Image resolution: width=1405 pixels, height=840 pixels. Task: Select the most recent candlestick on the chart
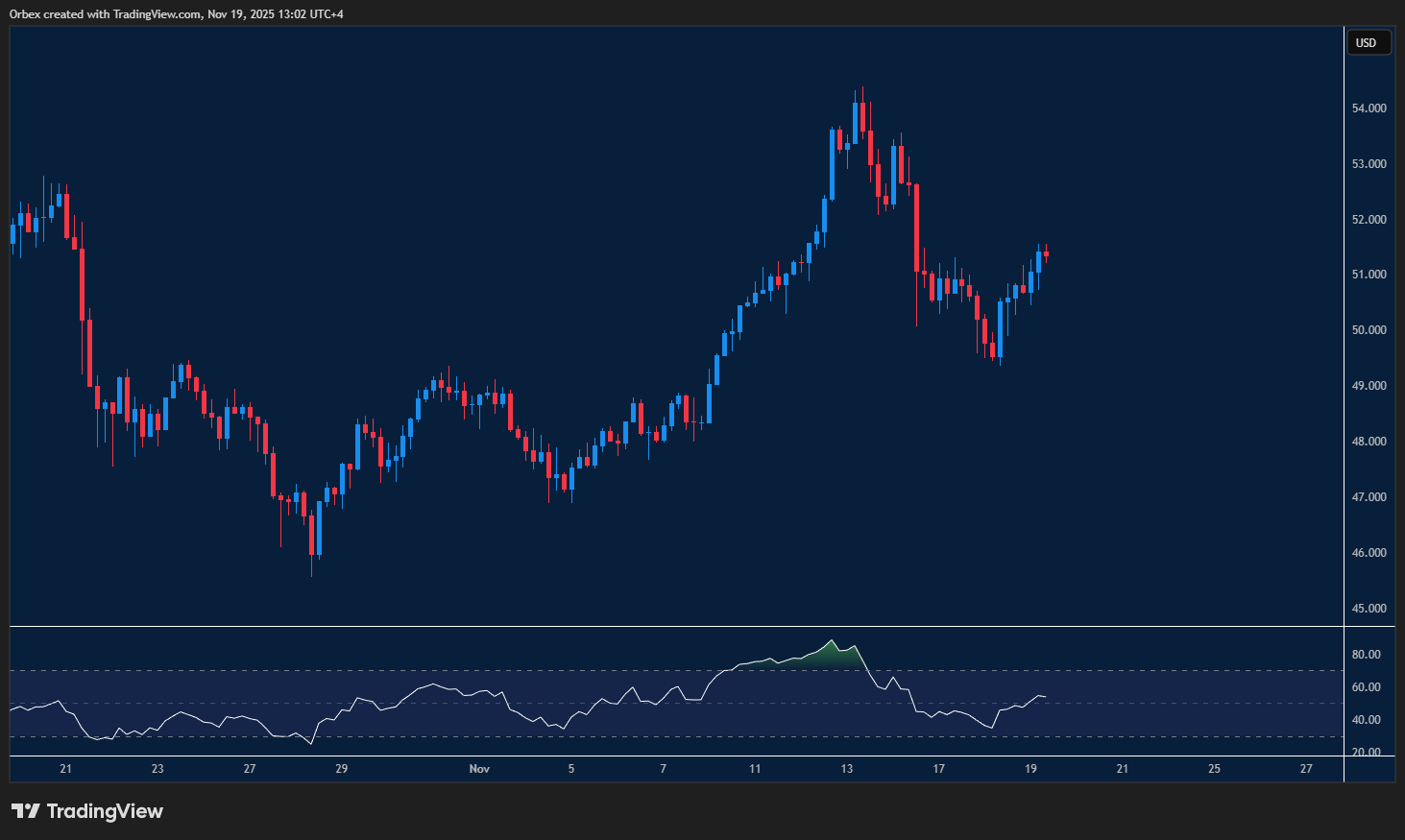[1046, 254]
